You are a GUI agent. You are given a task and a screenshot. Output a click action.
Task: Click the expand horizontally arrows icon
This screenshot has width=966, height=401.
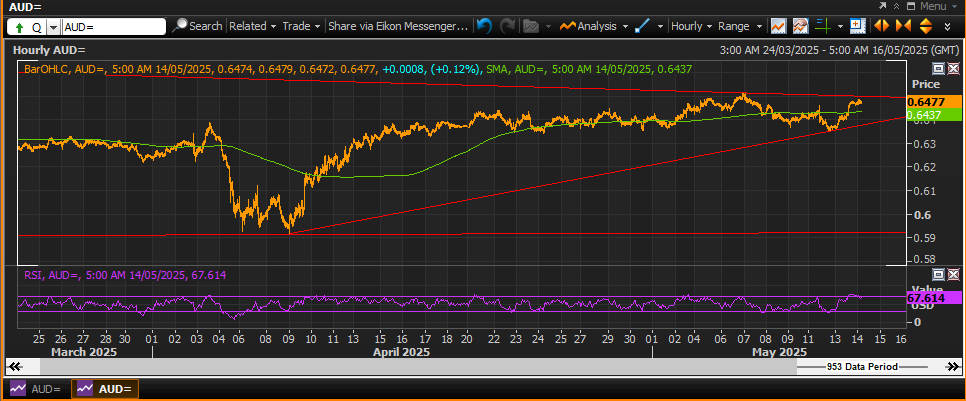coord(882,26)
